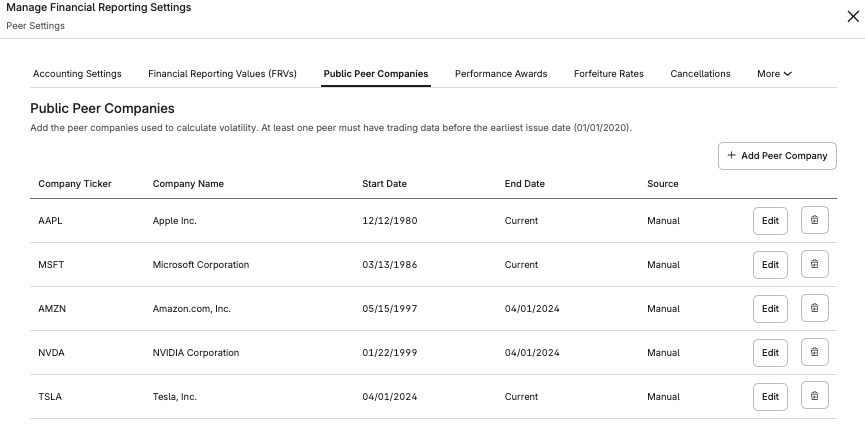
Task: Delete the NVIDIA Corporation peer entry
Action: tap(815, 353)
